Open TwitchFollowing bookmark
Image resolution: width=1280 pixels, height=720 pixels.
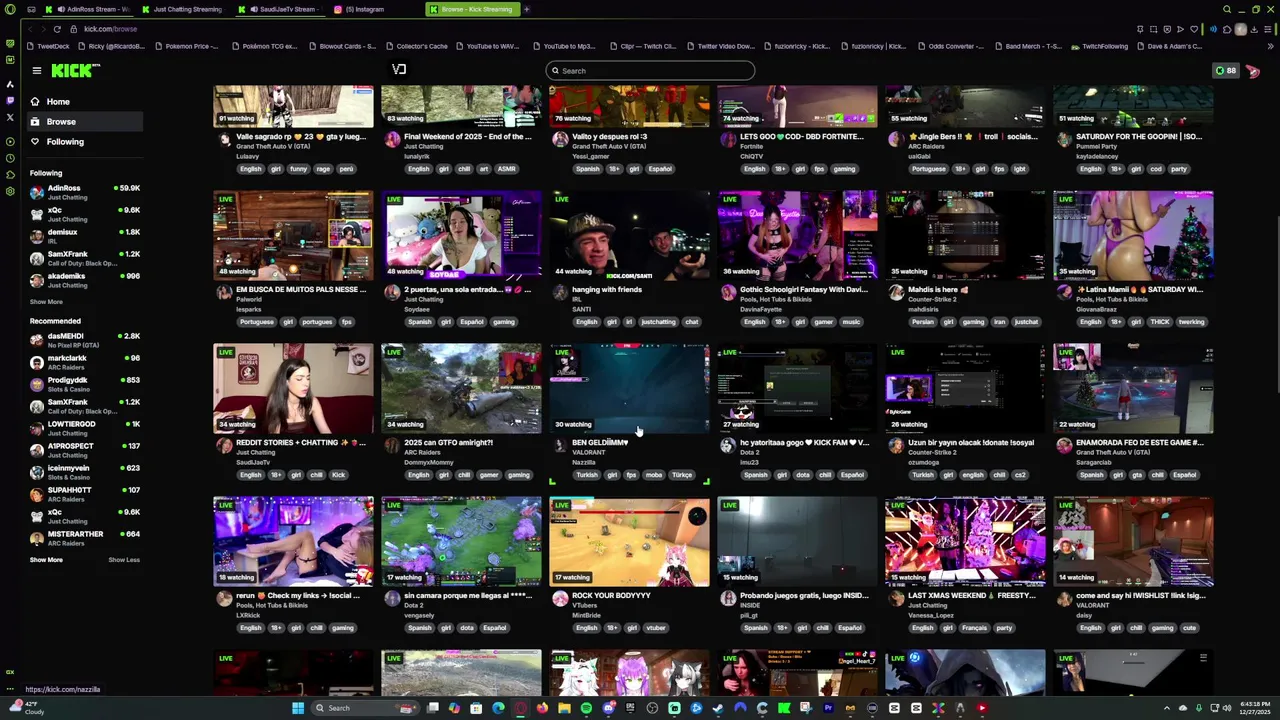coord(1099,46)
